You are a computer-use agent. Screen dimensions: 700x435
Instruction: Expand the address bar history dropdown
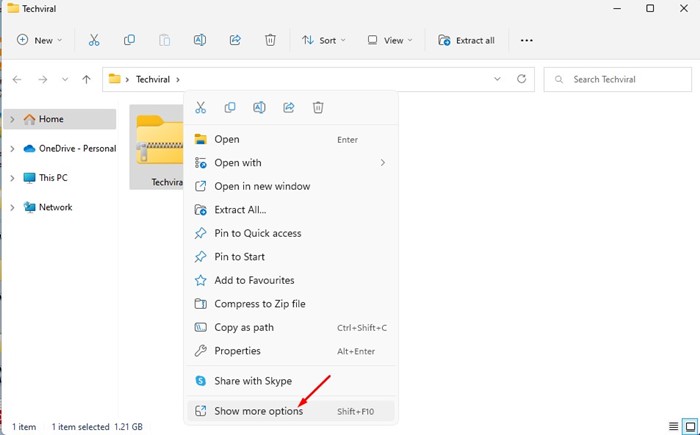(497, 79)
